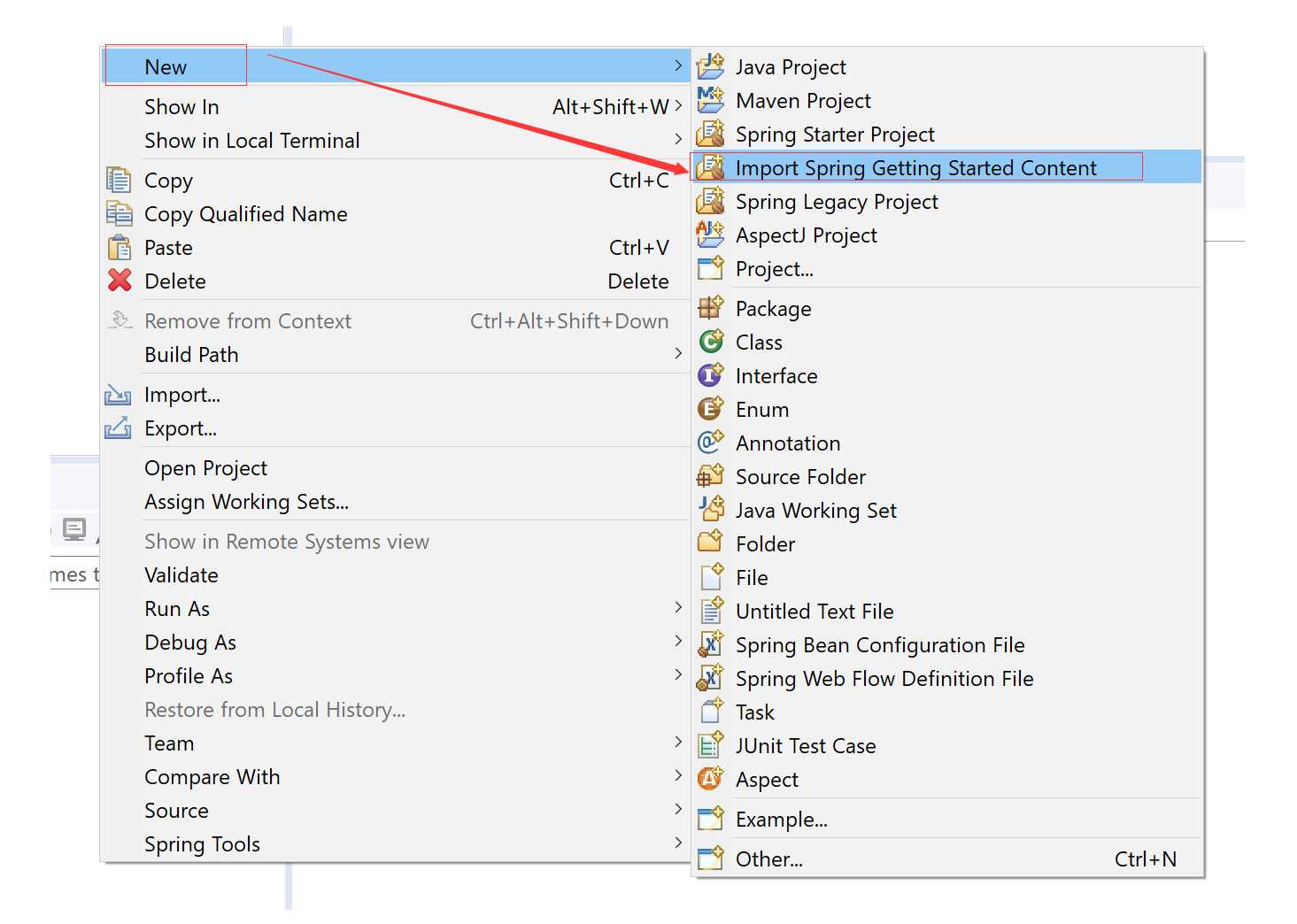
Task: Click the AspectJ Project icon
Action: coord(710,235)
